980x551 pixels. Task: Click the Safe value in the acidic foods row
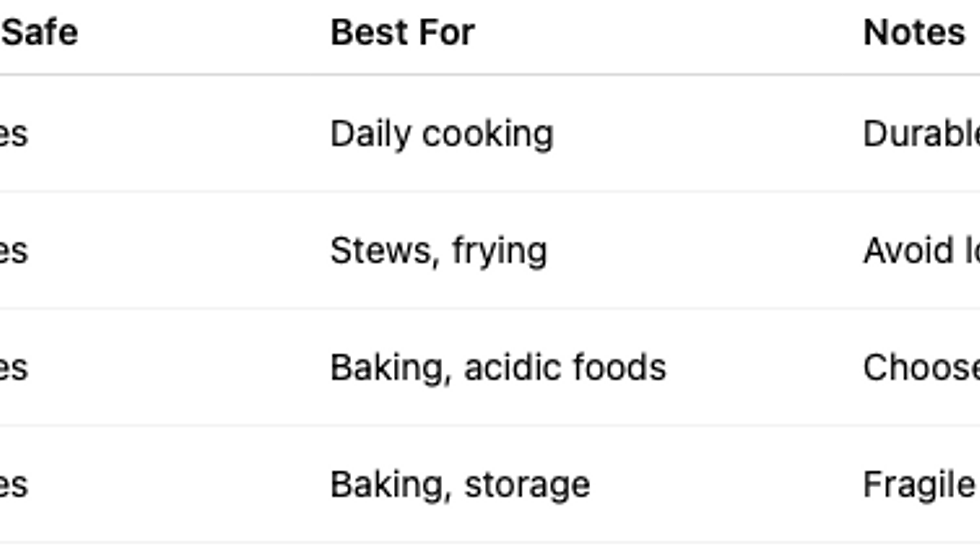coord(14,368)
